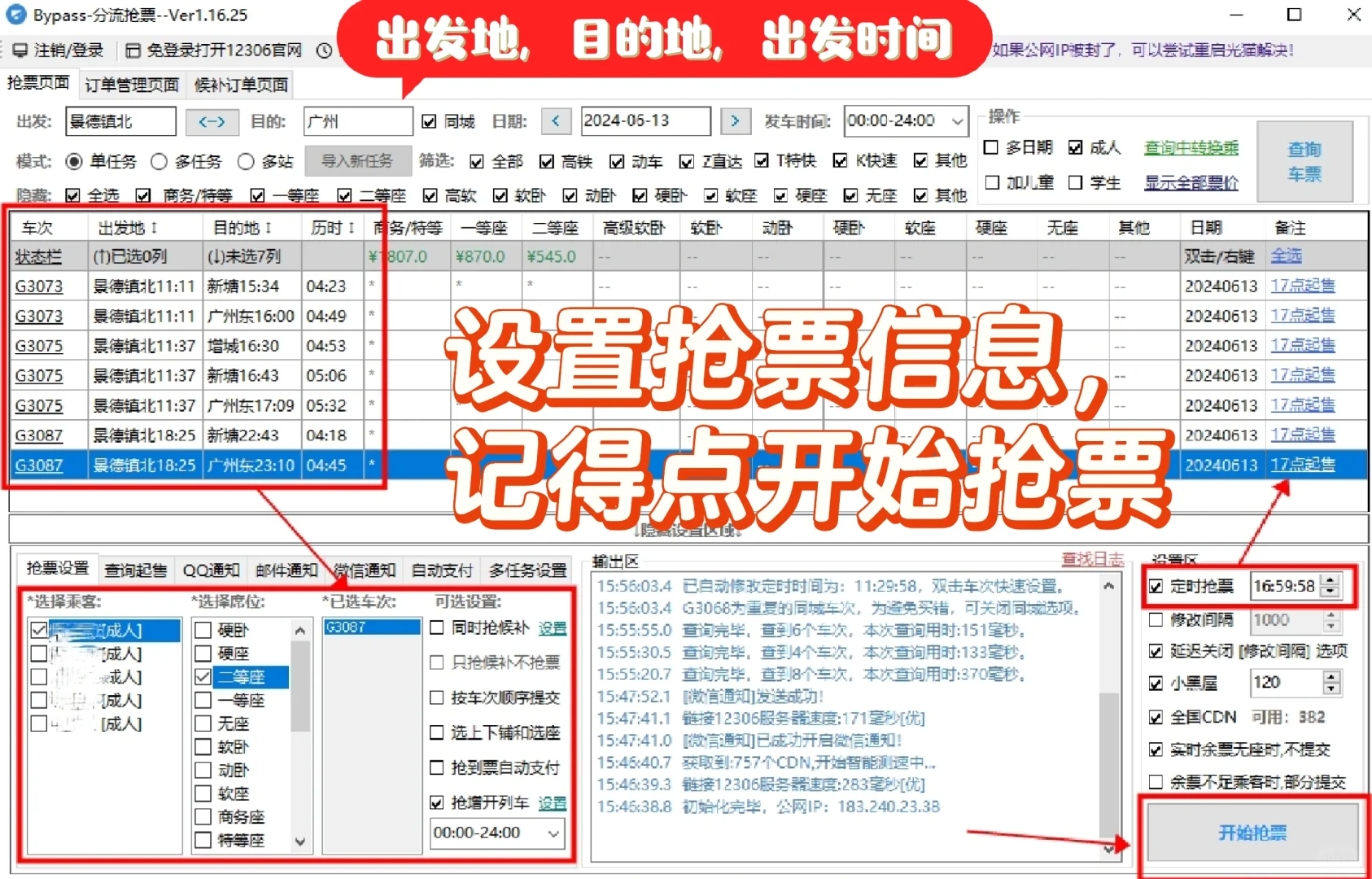Select the 多任务 radio button
Image resolution: width=1372 pixels, height=879 pixels.
(159, 160)
